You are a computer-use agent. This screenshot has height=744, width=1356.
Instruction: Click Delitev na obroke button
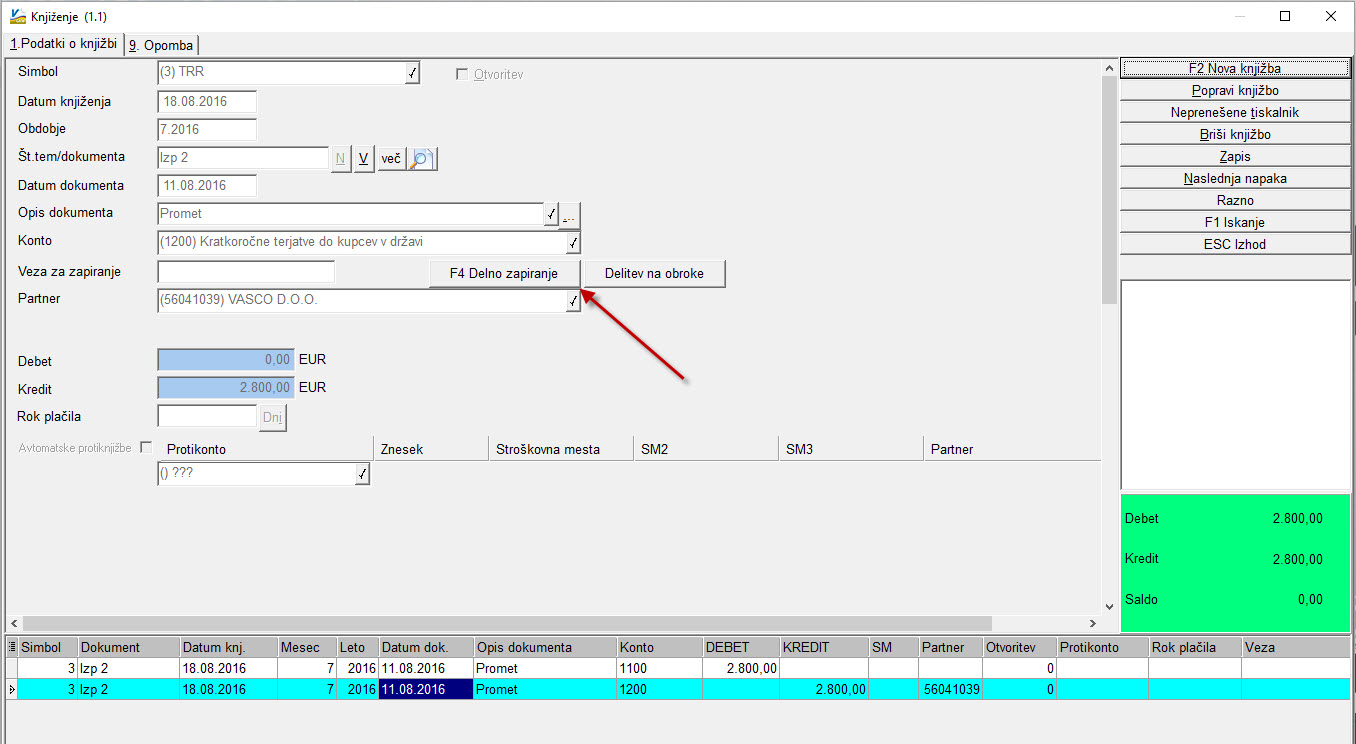(x=654, y=274)
